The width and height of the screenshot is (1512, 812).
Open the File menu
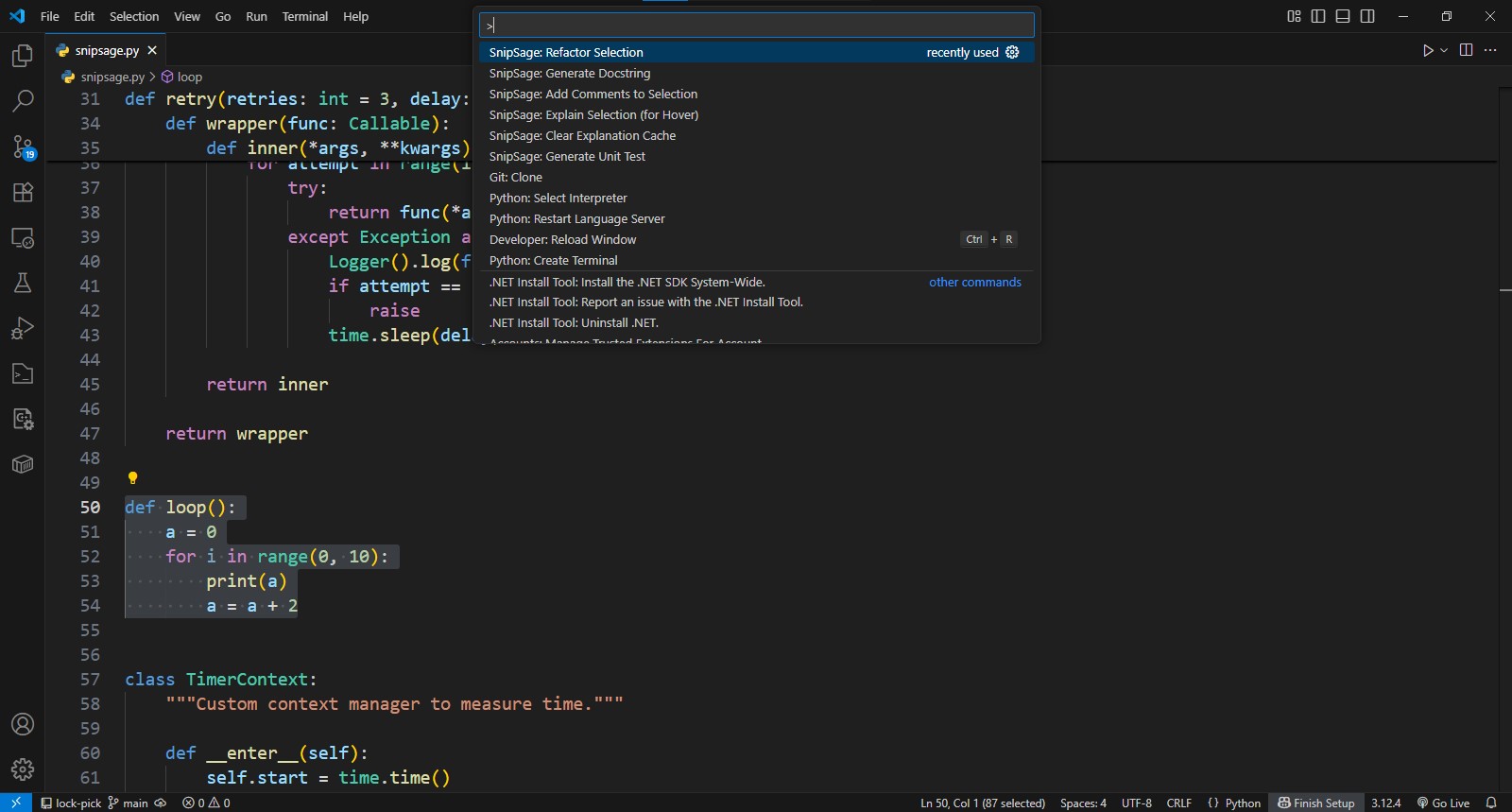tap(50, 16)
